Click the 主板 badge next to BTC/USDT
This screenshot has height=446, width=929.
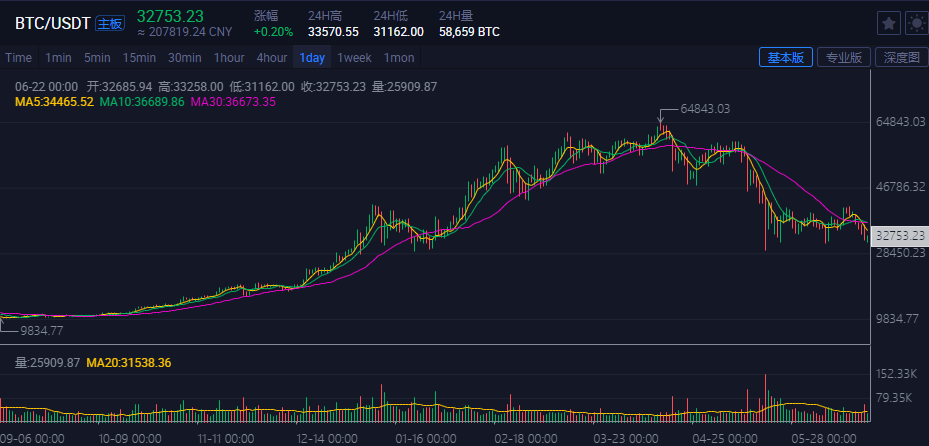click(110, 24)
